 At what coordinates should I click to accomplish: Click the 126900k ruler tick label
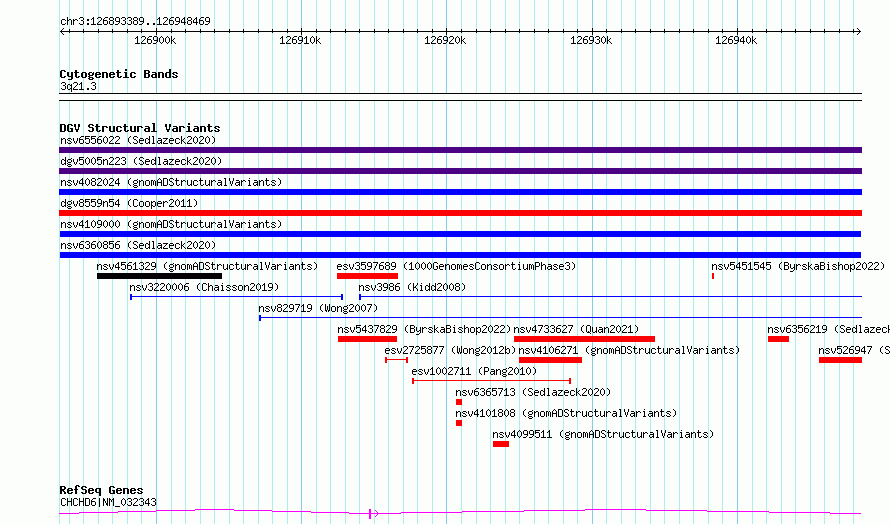click(155, 40)
